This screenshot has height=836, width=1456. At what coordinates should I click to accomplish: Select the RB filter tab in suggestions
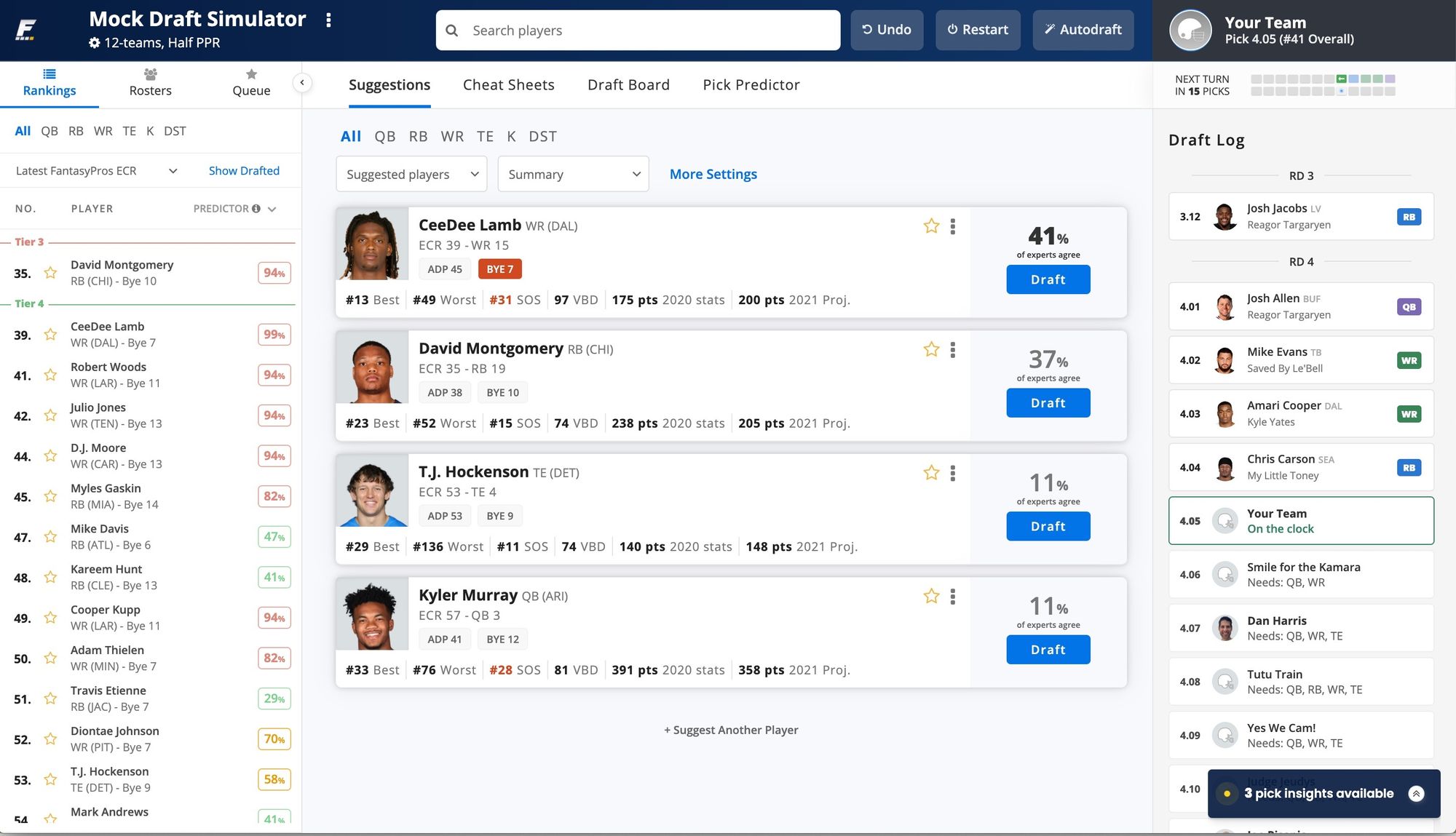pyautogui.click(x=418, y=135)
